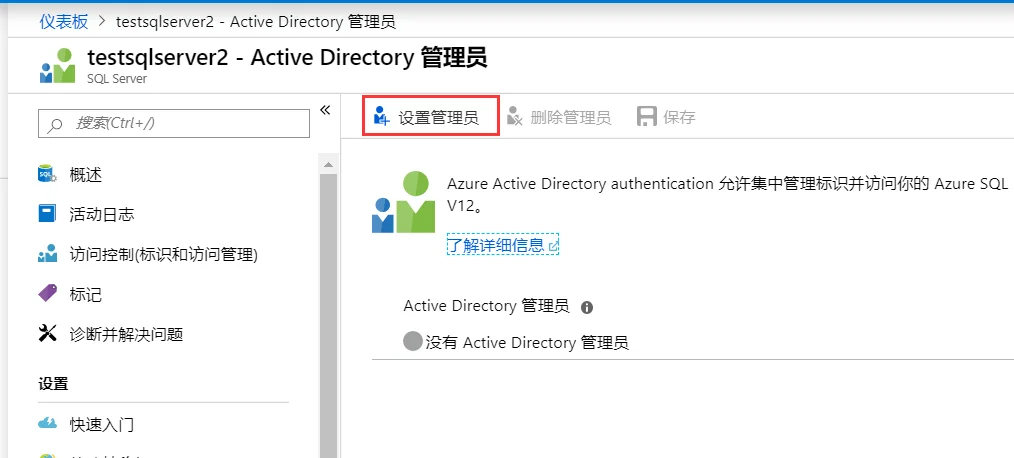Screen dimensions: 1014x458
Task: Click the page title testsqlserver2 - Active Directory 管理员
Action: 287,57
